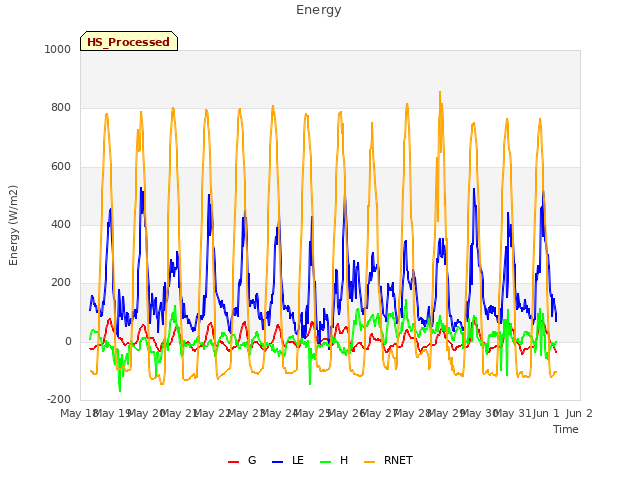Click the 800 y-axis tick label
This screenshot has height=480, width=640.
pyautogui.click(x=61, y=107)
